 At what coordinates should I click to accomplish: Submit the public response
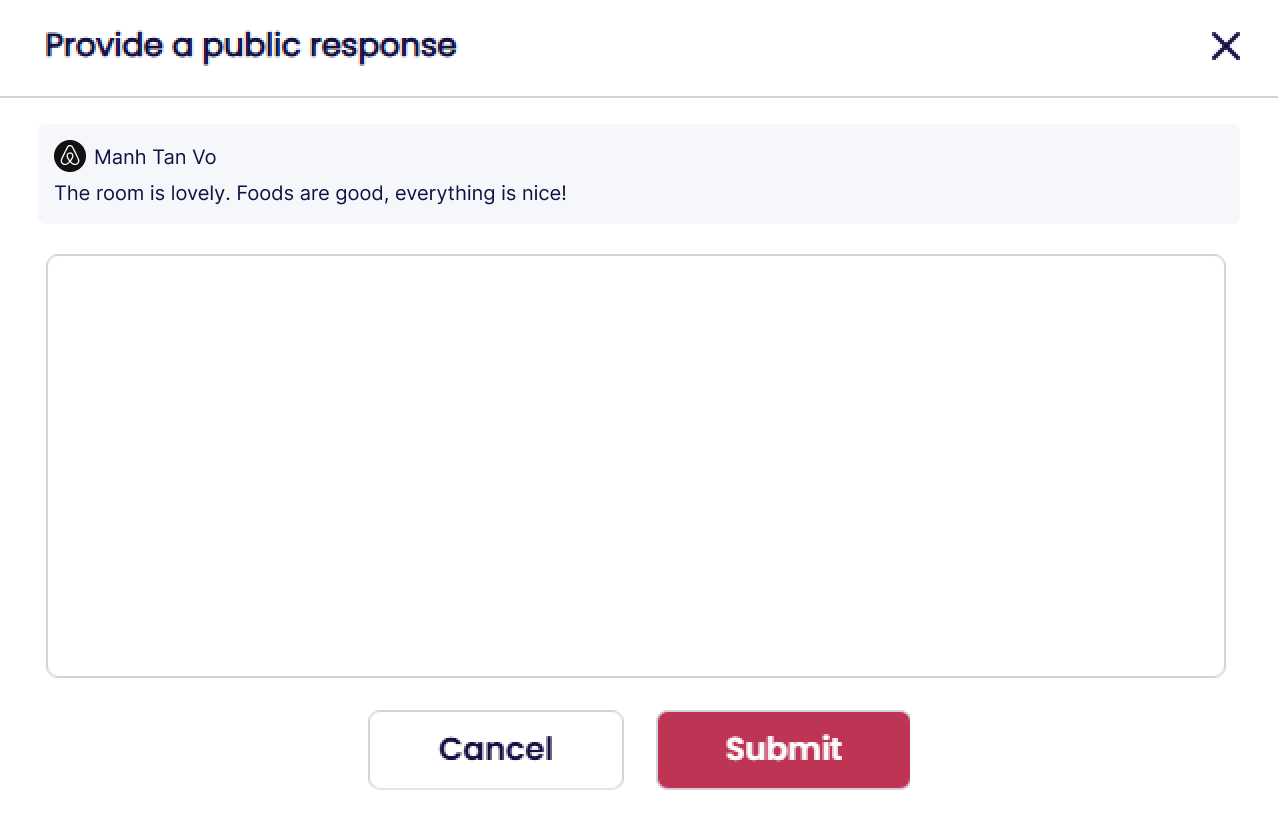click(783, 749)
